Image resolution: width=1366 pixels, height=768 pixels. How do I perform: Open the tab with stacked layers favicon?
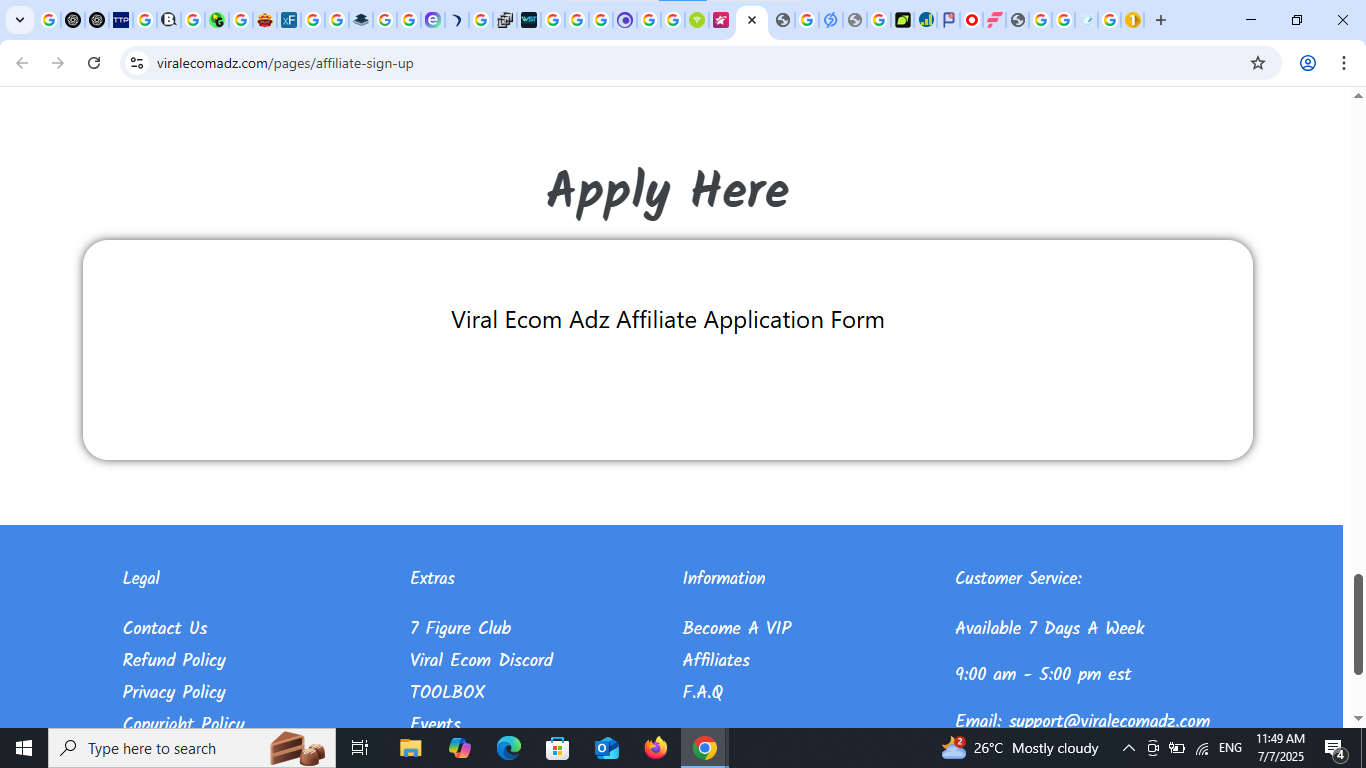(361, 20)
